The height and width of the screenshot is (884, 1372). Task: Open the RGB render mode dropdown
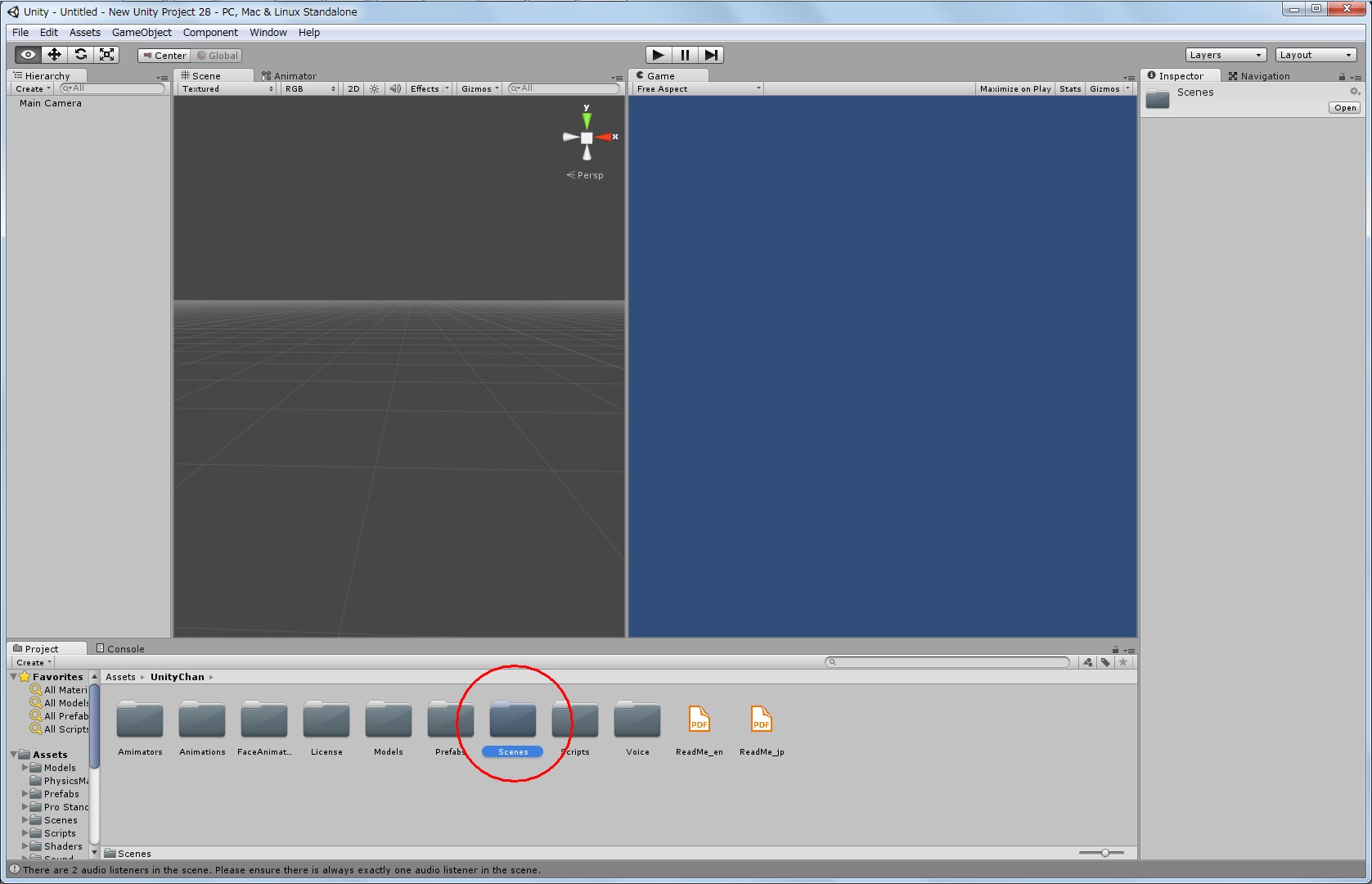(309, 88)
